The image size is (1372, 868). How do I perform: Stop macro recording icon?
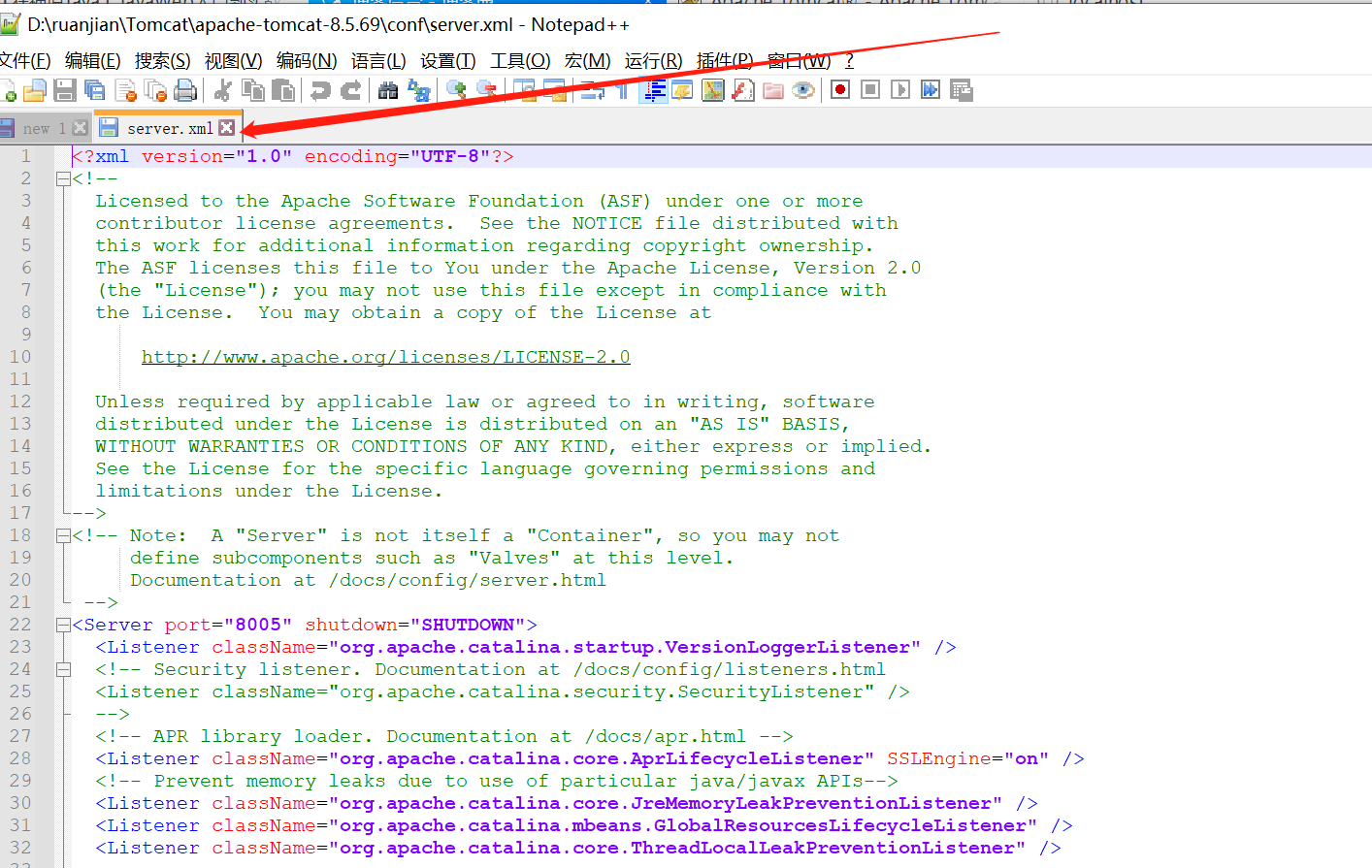[x=870, y=90]
